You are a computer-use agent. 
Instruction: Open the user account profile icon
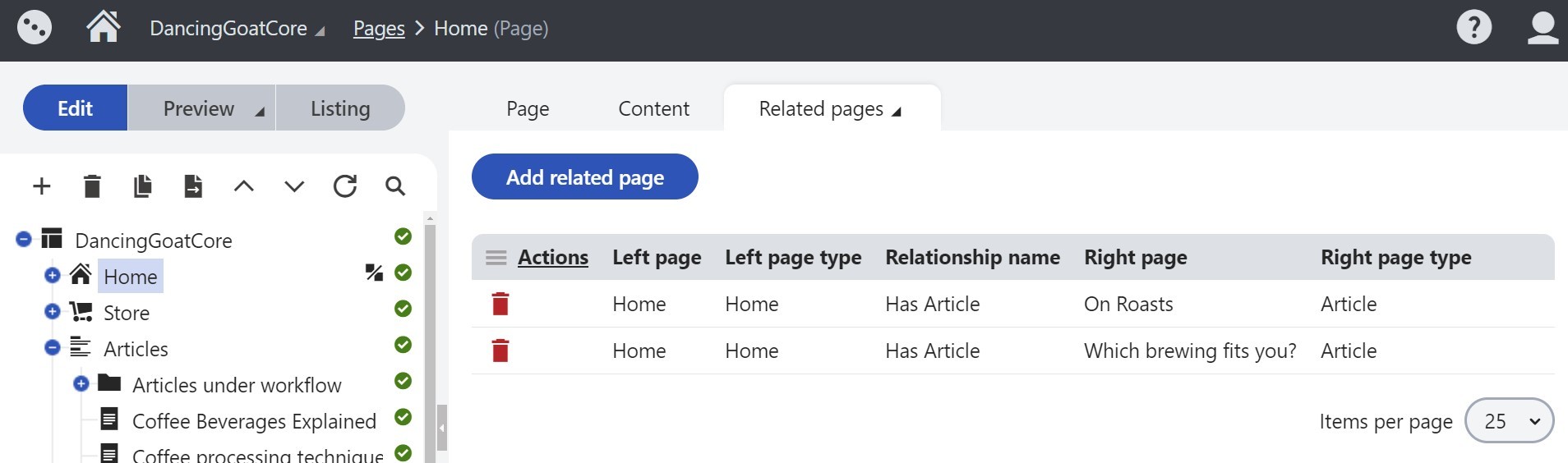pyautogui.click(x=1543, y=27)
